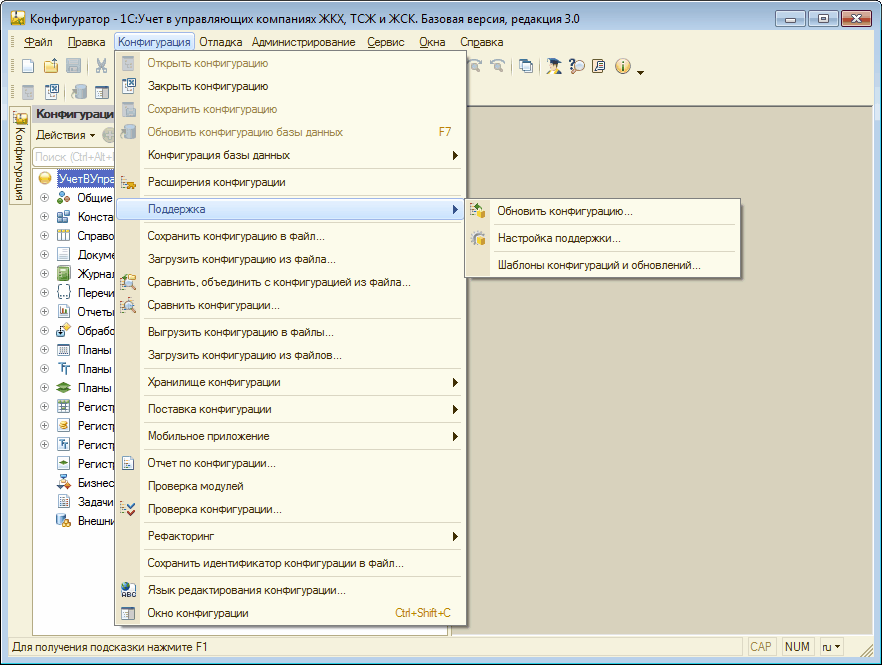This screenshot has width=882, height=665.
Task: Open the Администрирование menu
Action: tap(303, 42)
